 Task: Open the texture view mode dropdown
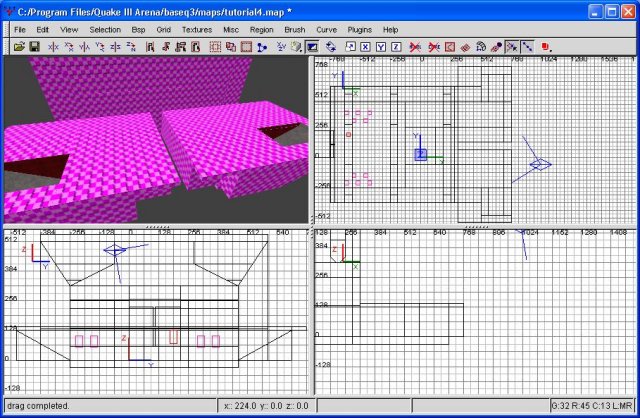297,47
